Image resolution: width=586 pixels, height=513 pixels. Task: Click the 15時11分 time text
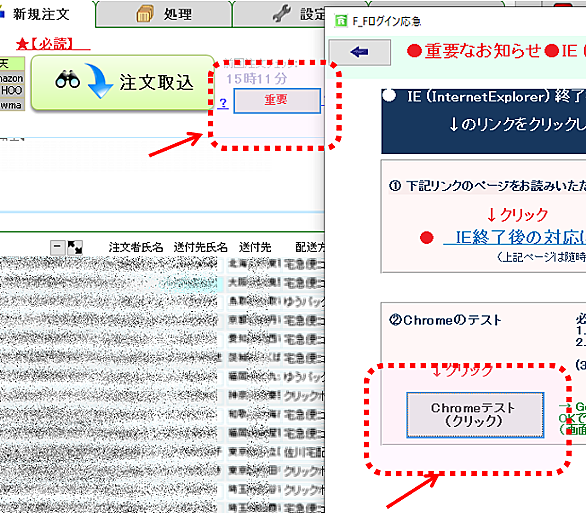coord(256,78)
